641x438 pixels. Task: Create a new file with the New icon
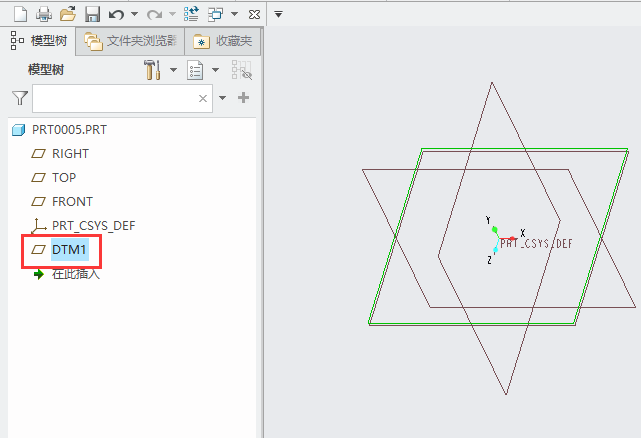pos(20,14)
